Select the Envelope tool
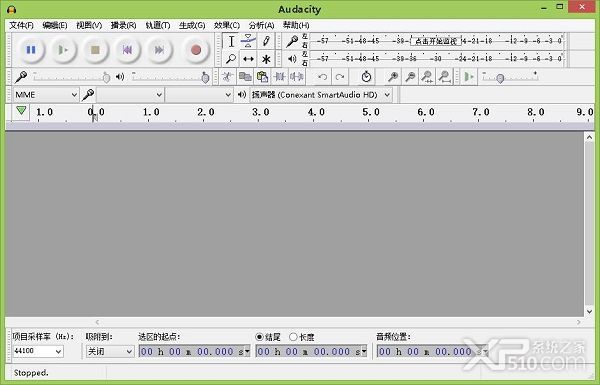Image resolution: width=600 pixels, height=385 pixels. (248, 41)
